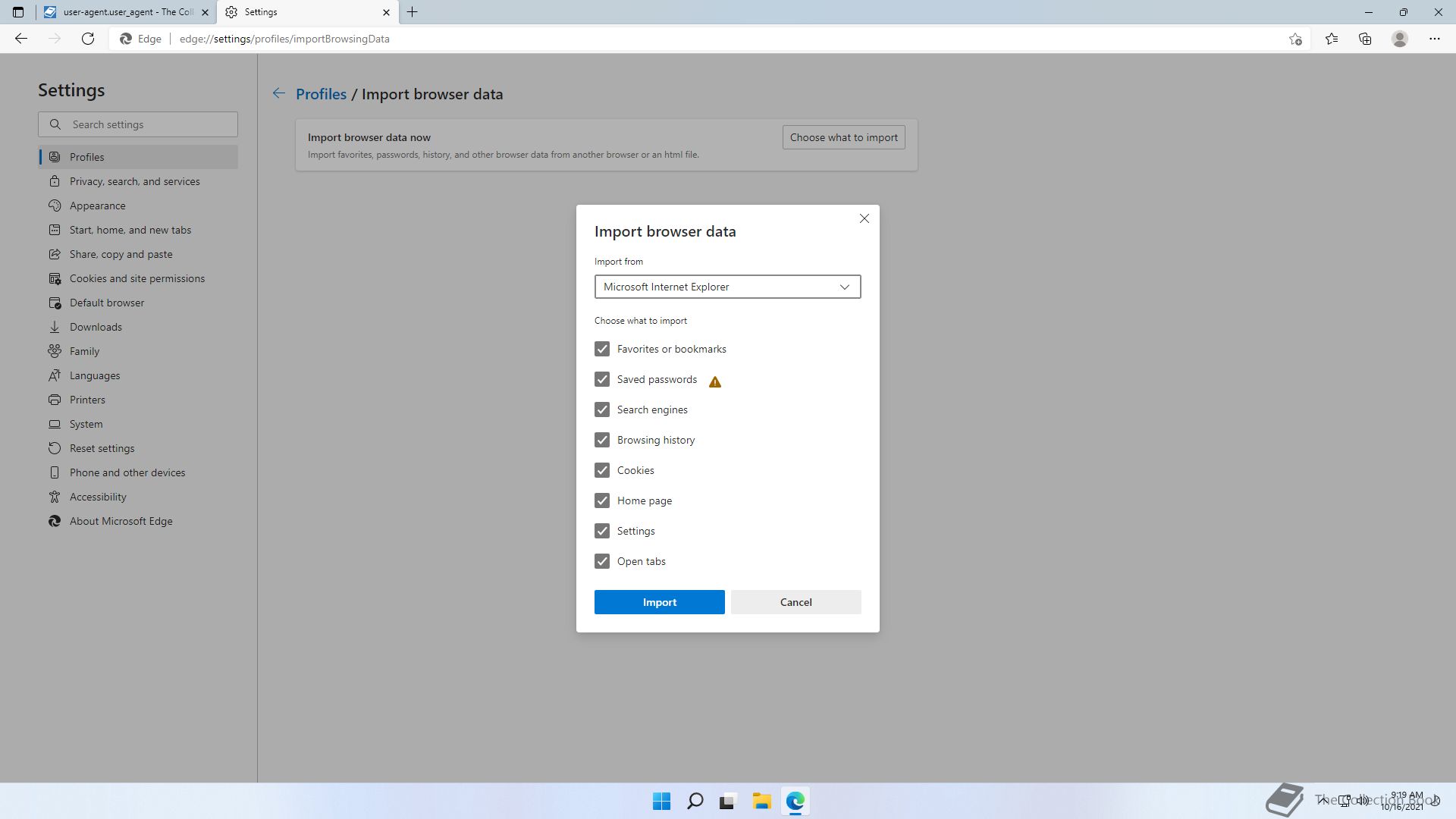
Task: Open Default browser settings
Action: click(x=138, y=303)
